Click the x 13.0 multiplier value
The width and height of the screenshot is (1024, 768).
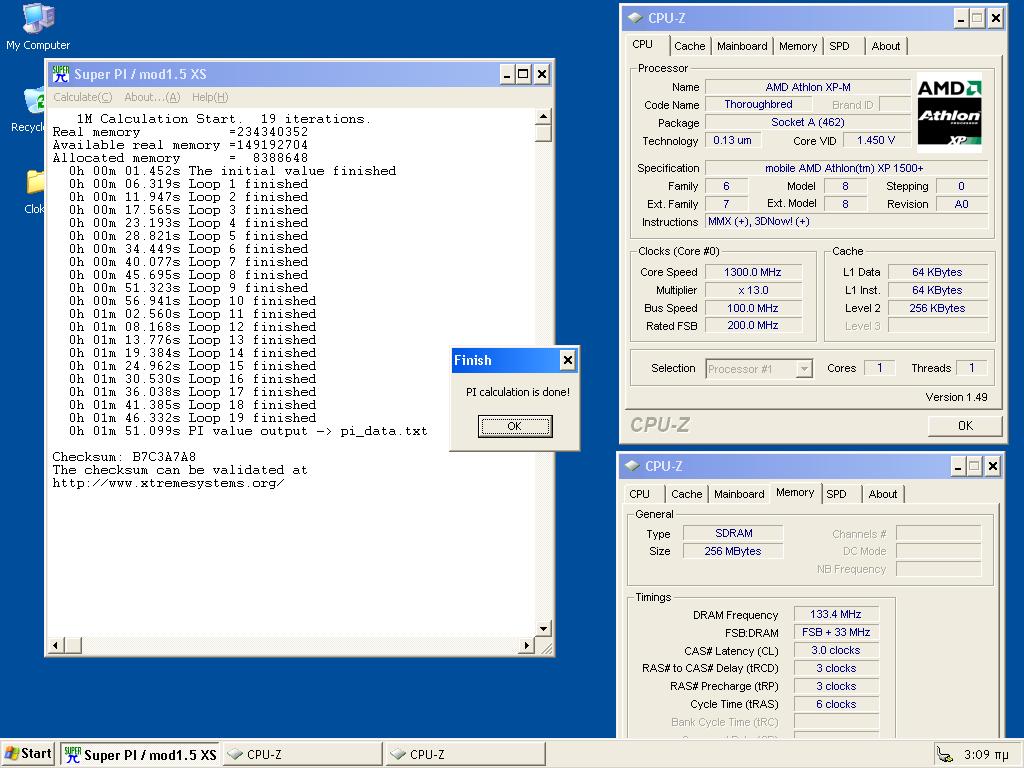[x=752, y=290]
